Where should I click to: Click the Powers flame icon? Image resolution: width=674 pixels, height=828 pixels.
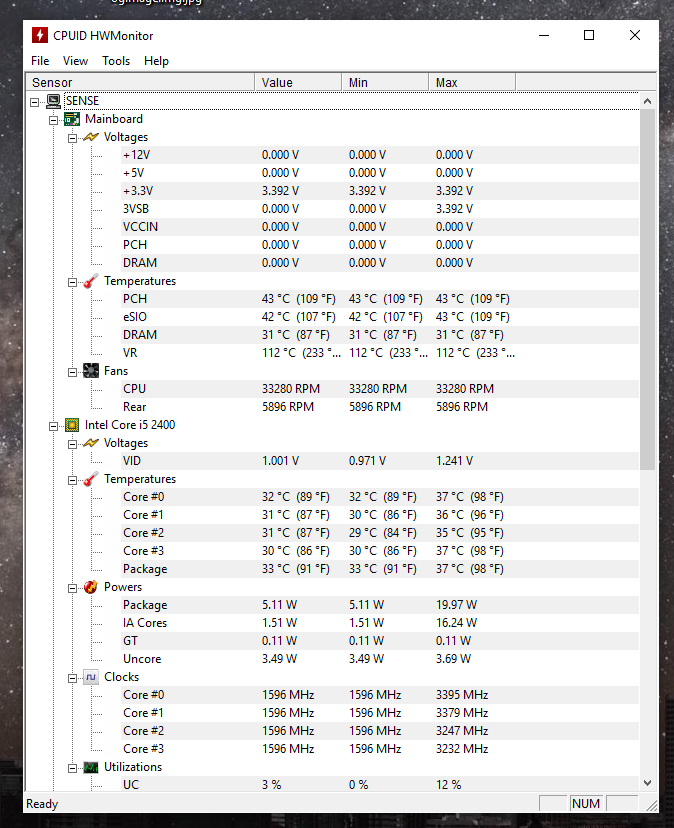[91, 587]
